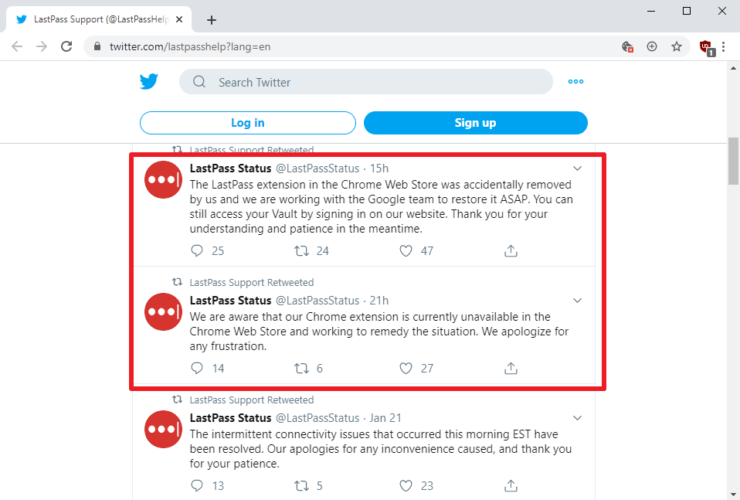Like the 15h LastPass Status tweet
The height and width of the screenshot is (500, 740).
coord(406,251)
